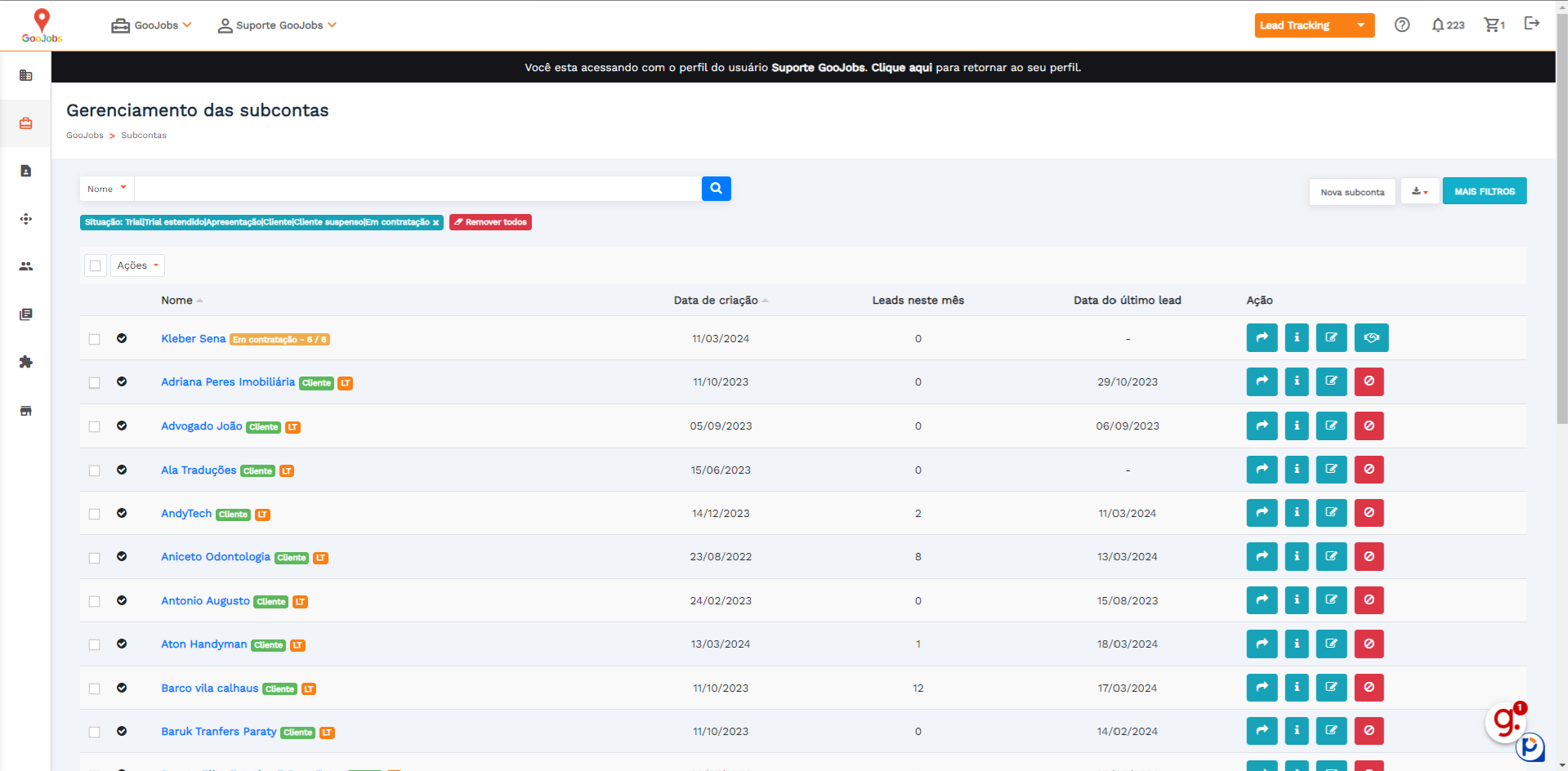Image resolution: width=1568 pixels, height=771 pixels.
Task: Sort by Data de criação column
Action: (x=721, y=300)
